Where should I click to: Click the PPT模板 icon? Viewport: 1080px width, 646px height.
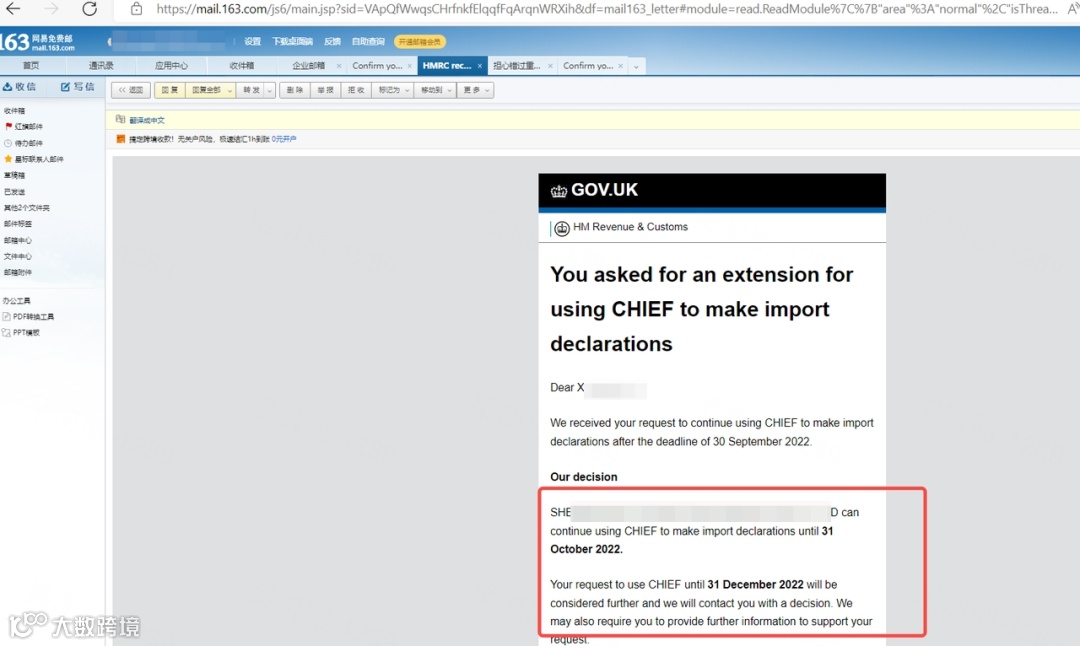coord(6,332)
